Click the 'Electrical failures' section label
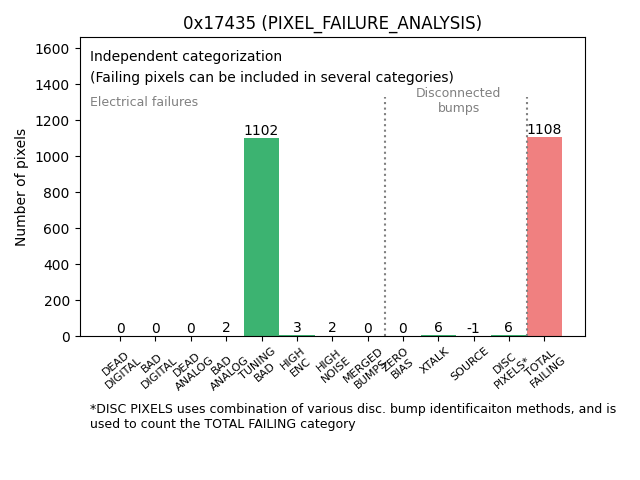640x480 pixels. [144, 102]
